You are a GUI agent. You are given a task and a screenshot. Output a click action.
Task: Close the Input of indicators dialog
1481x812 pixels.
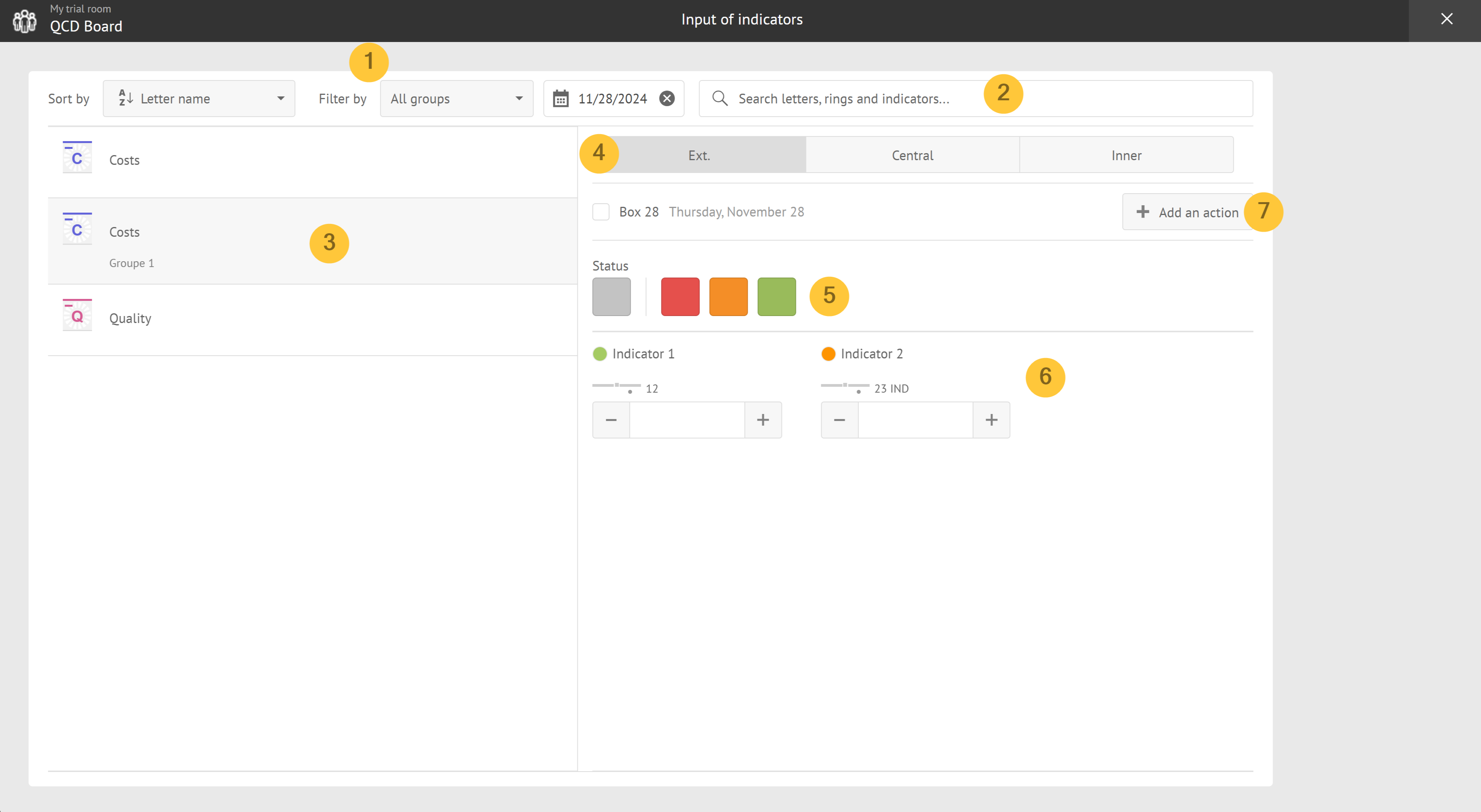click(x=1446, y=19)
